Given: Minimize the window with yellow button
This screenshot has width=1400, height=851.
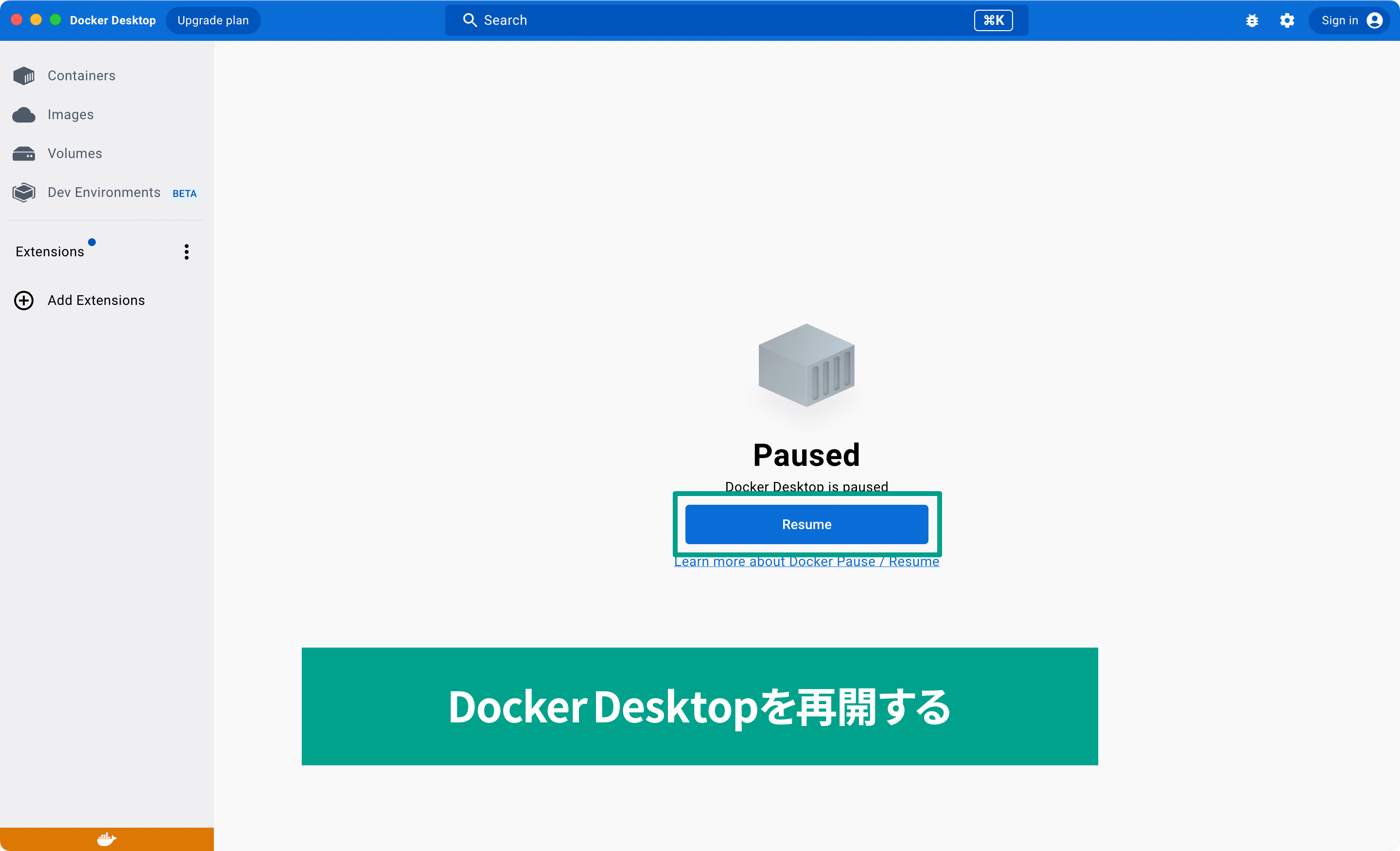Looking at the screenshot, I should [36, 20].
